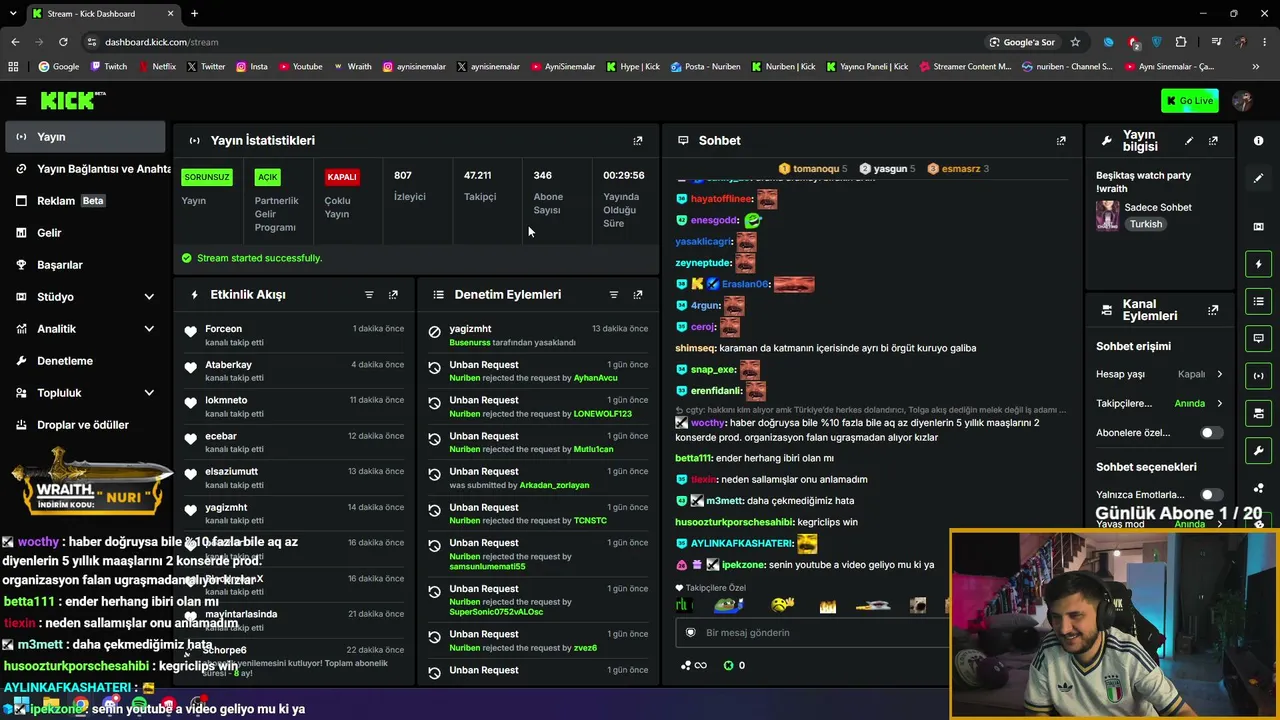Pop out the Sohbet chat panel
This screenshot has height=720, width=1280.
pyautogui.click(x=1061, y=141)
